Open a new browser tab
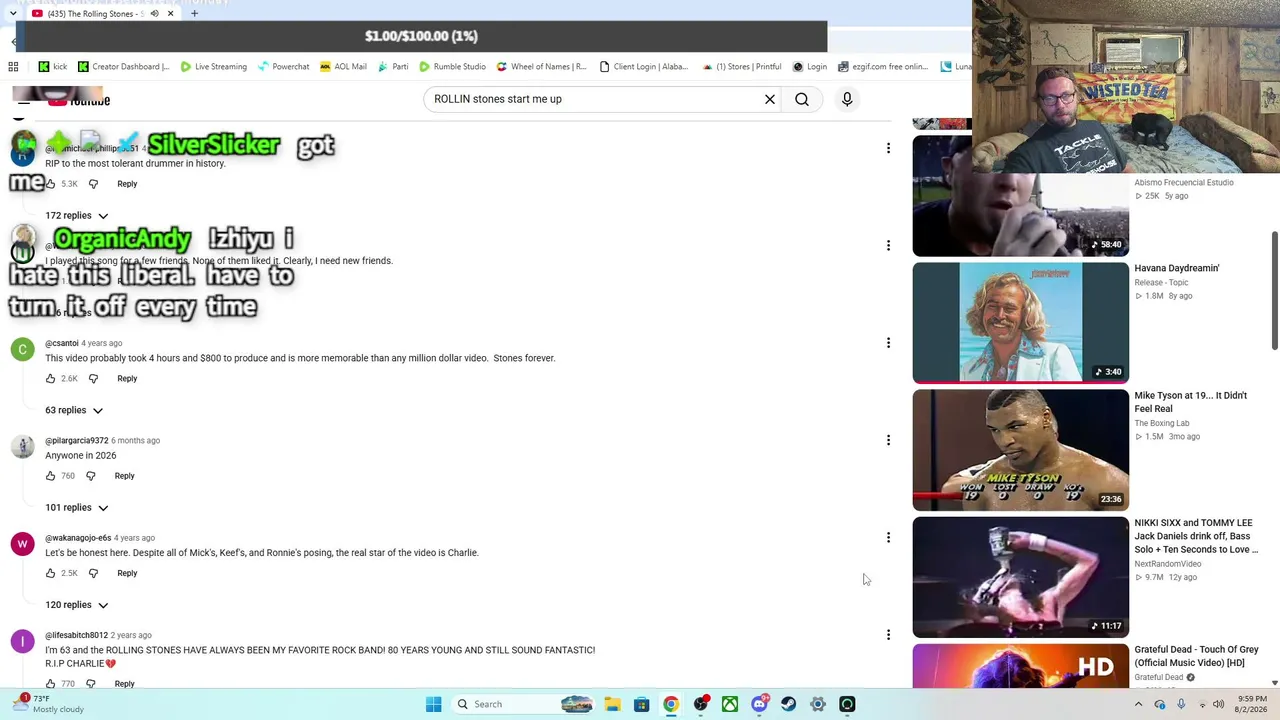The width and height of the screenshot is (1280, 720). pyautogui.click(x=194, y=14)
